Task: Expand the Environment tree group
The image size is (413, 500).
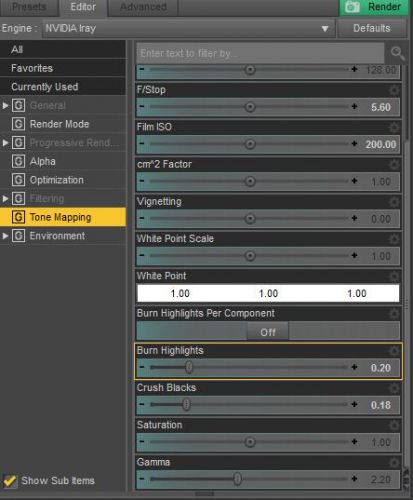Action: tap(5, 236)
